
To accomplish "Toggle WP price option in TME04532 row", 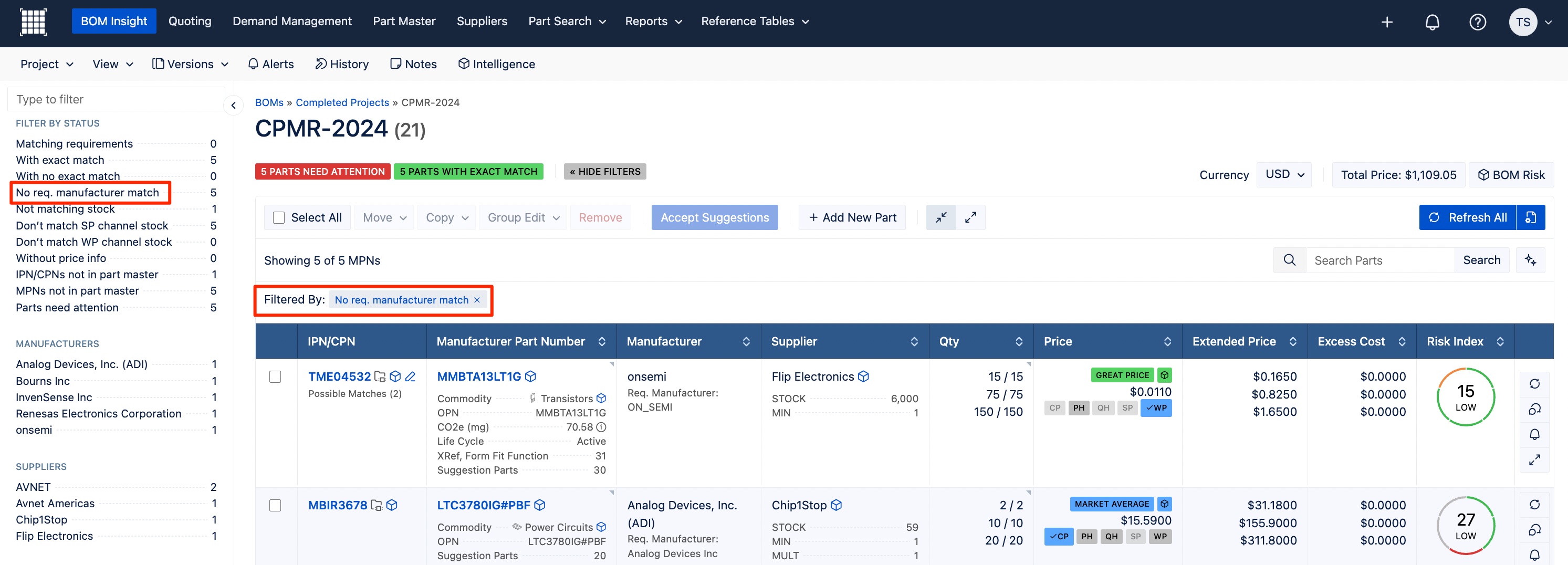I will pyautogui.click(x=1156, y=408).
